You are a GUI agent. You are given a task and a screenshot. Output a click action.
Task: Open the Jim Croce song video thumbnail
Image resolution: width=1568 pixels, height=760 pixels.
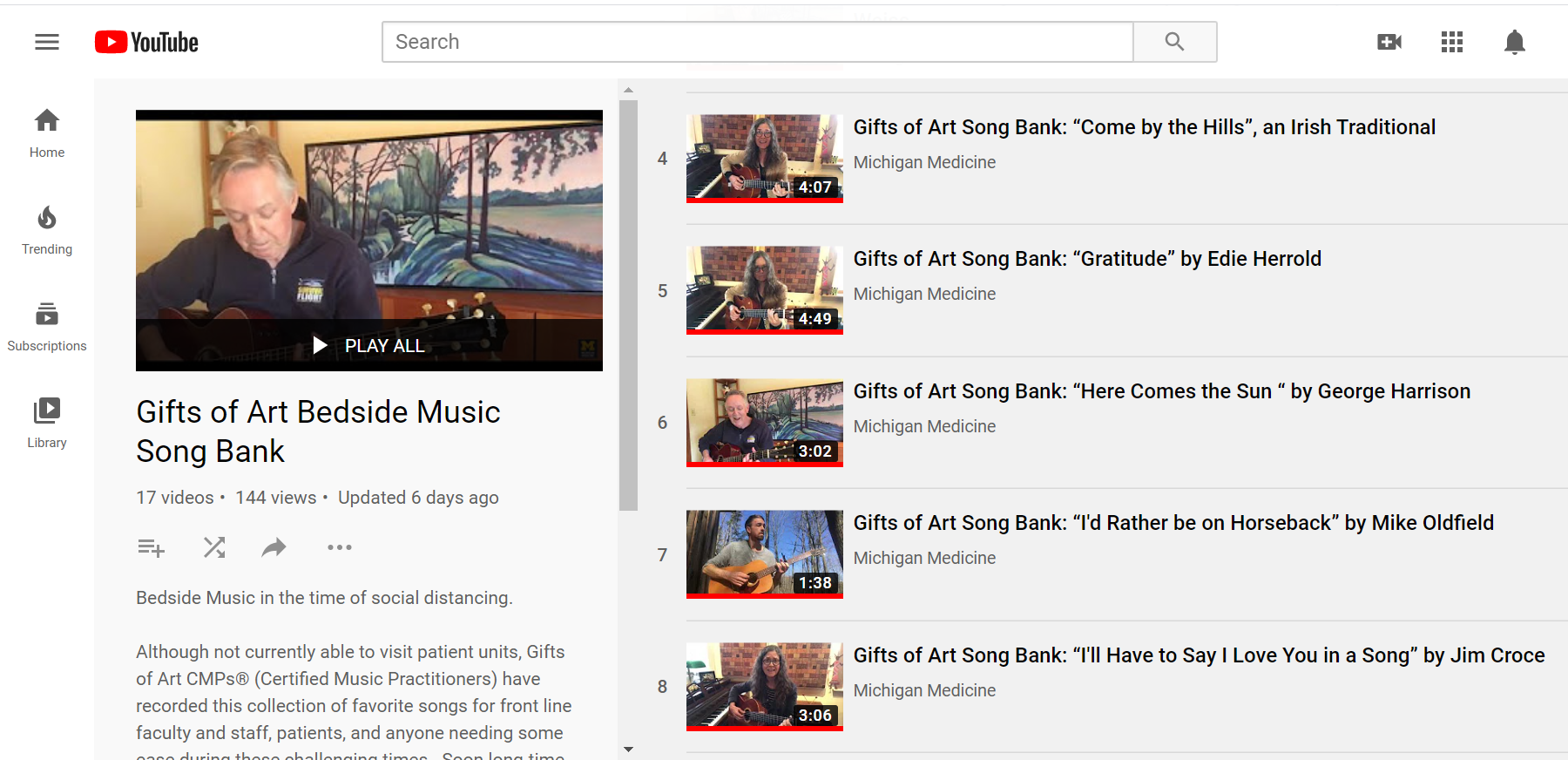point(765,687)
